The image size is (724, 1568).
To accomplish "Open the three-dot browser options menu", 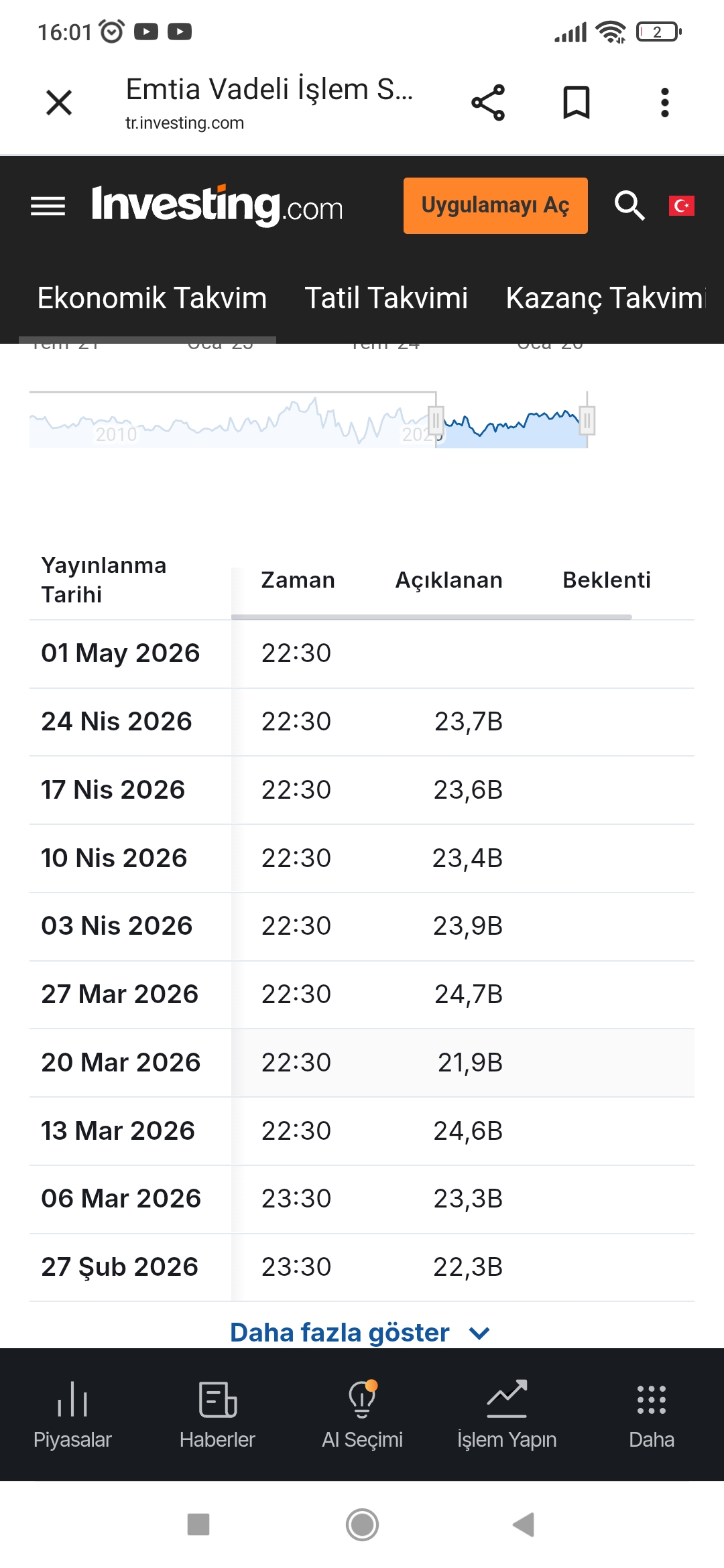I will (664, 103).
